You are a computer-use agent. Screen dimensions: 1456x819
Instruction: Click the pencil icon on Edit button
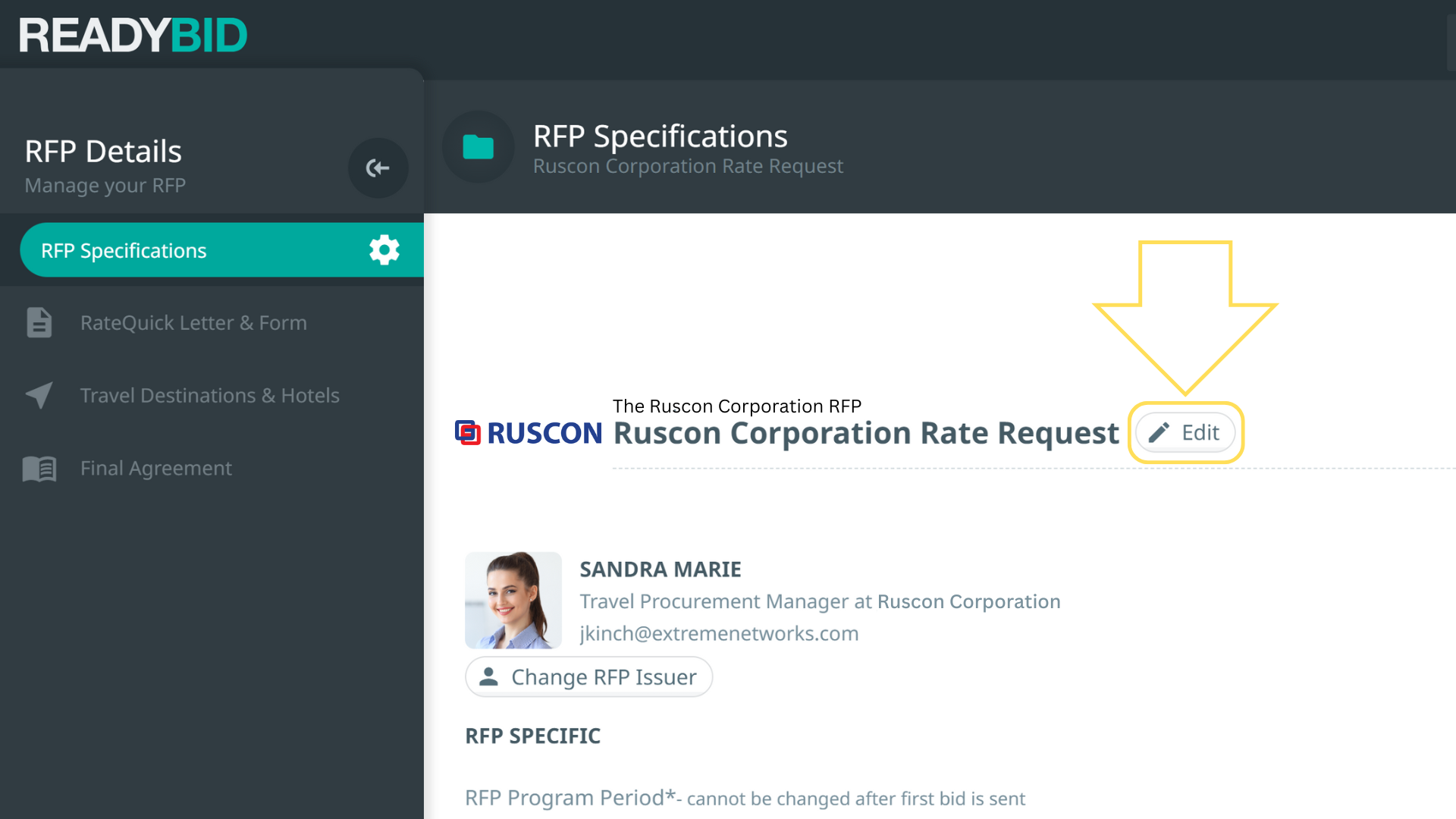(1159, 432)
